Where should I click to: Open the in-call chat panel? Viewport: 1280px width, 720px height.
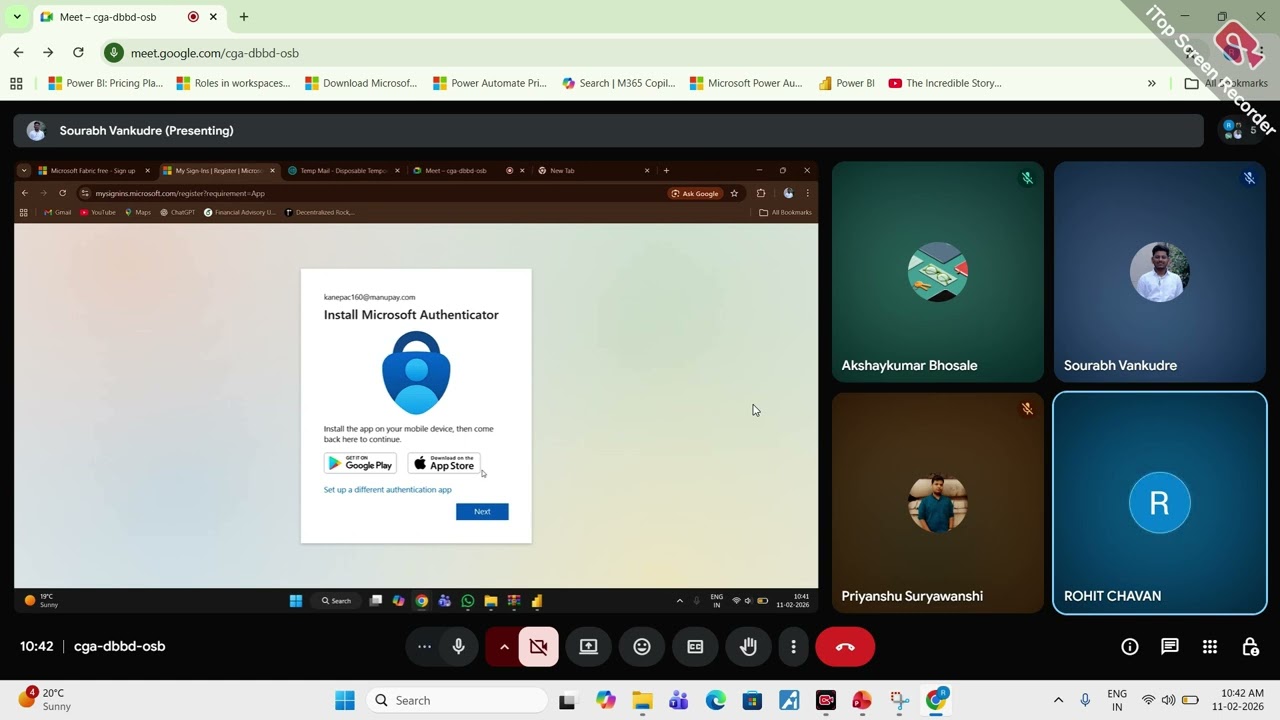click(x=1170, y=647)
